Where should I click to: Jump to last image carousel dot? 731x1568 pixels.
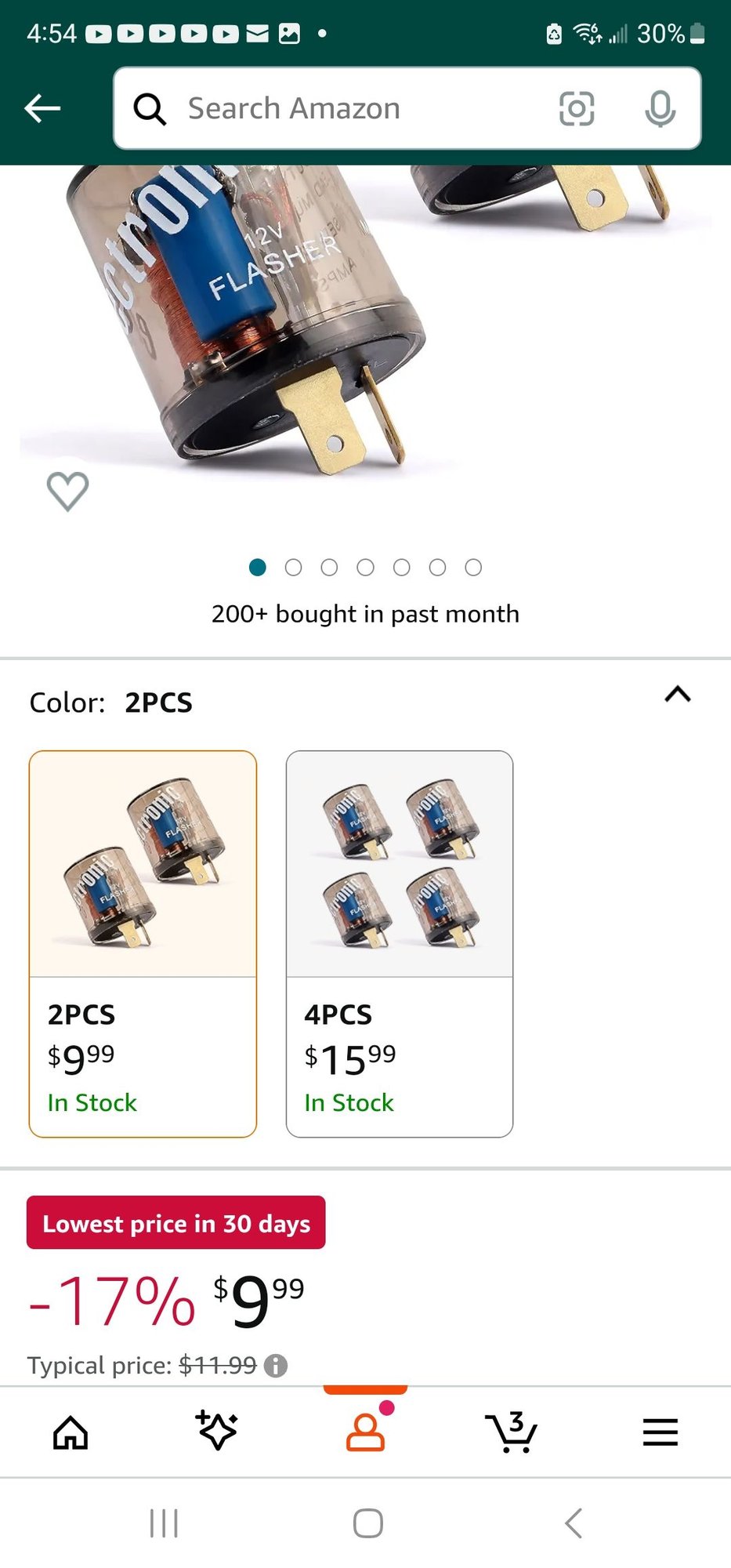coord(473,568)
